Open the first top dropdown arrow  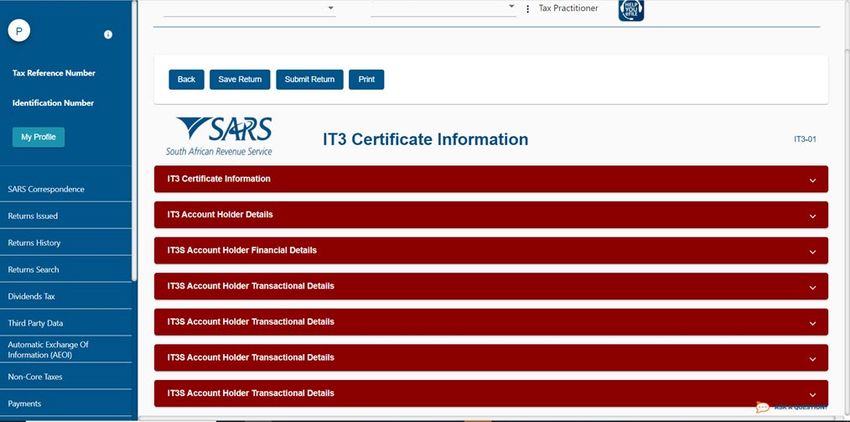click(x=331, y=8)
